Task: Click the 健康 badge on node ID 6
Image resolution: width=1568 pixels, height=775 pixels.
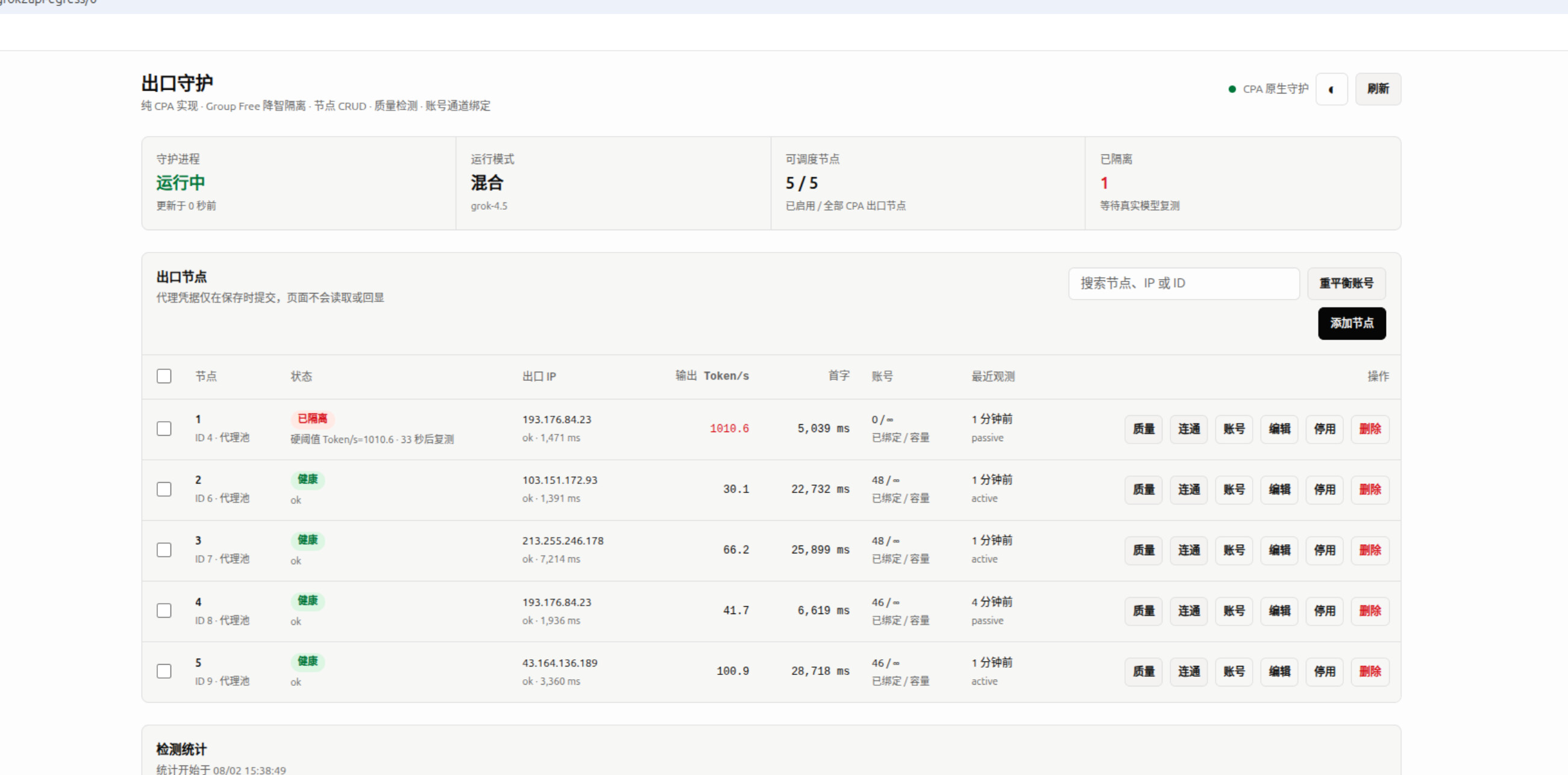Action: click(x=307, y=479)
